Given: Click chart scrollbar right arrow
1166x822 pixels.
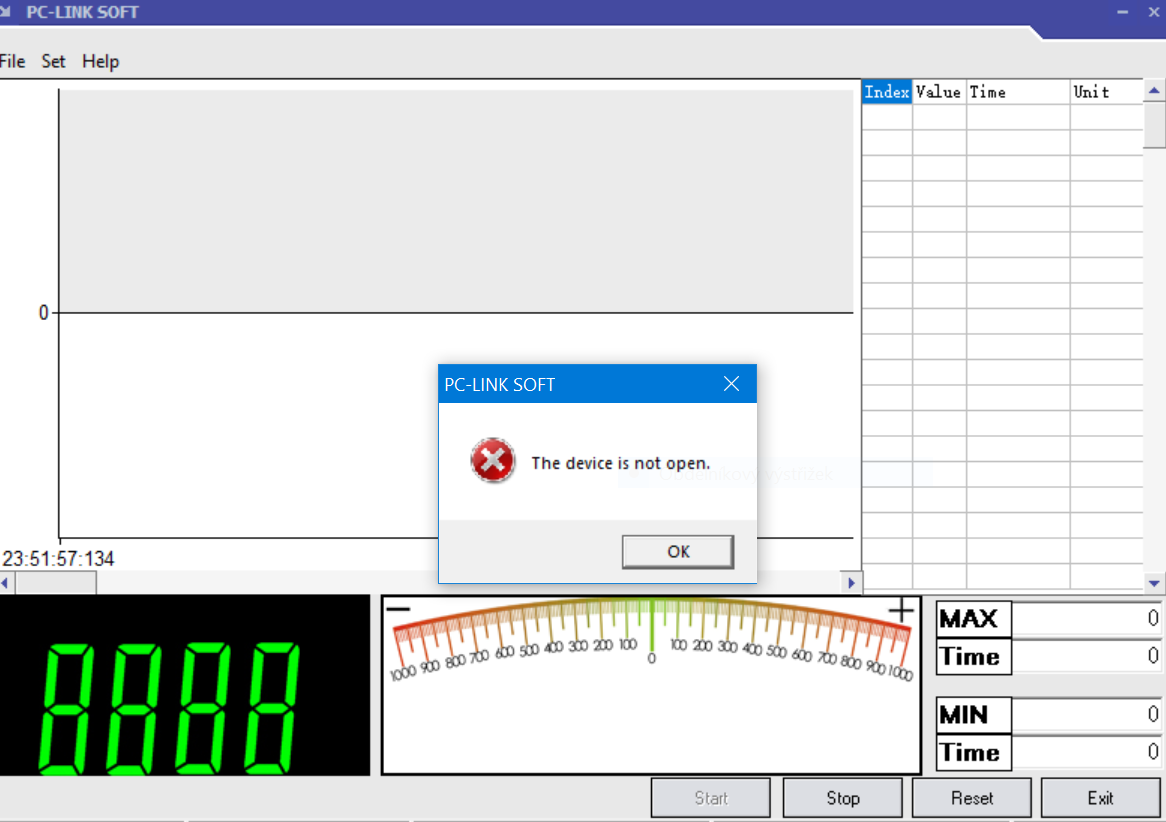Looking at the screenshot, I should 852,582.
